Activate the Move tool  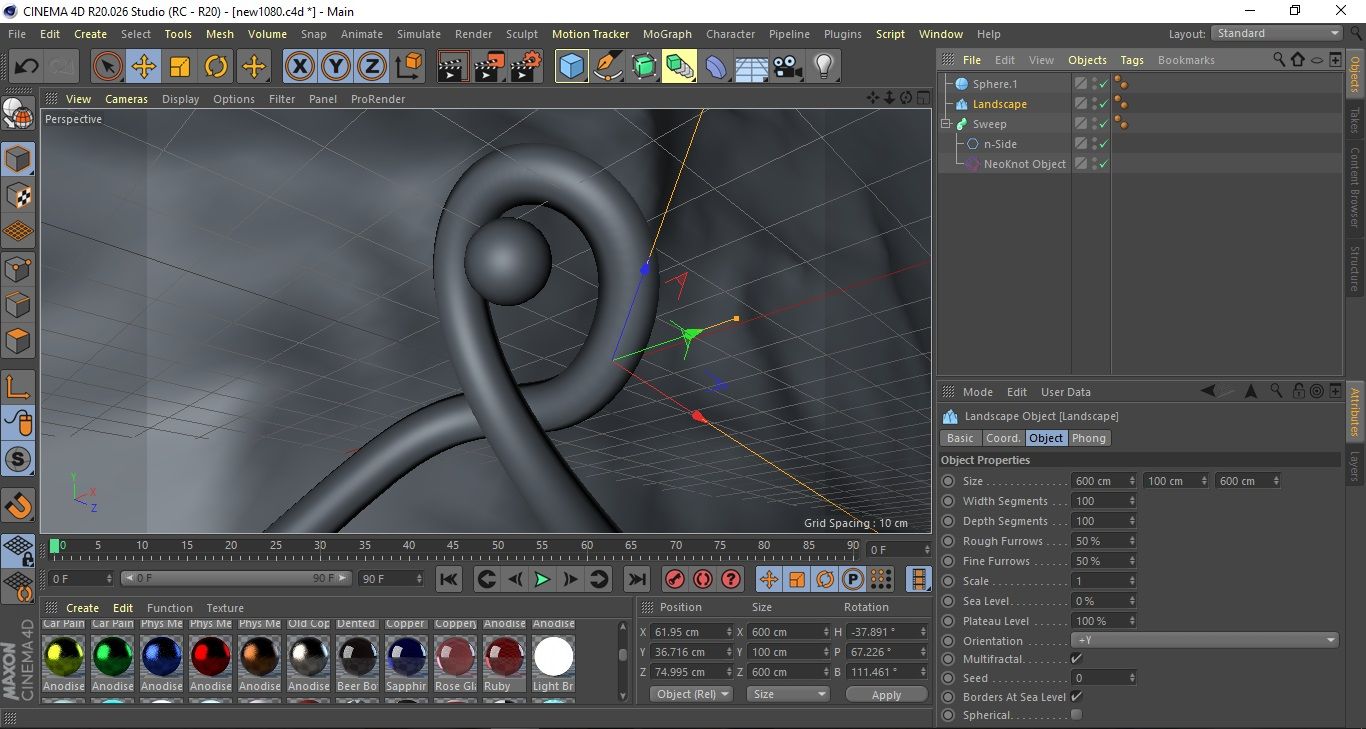coord(144,67)
